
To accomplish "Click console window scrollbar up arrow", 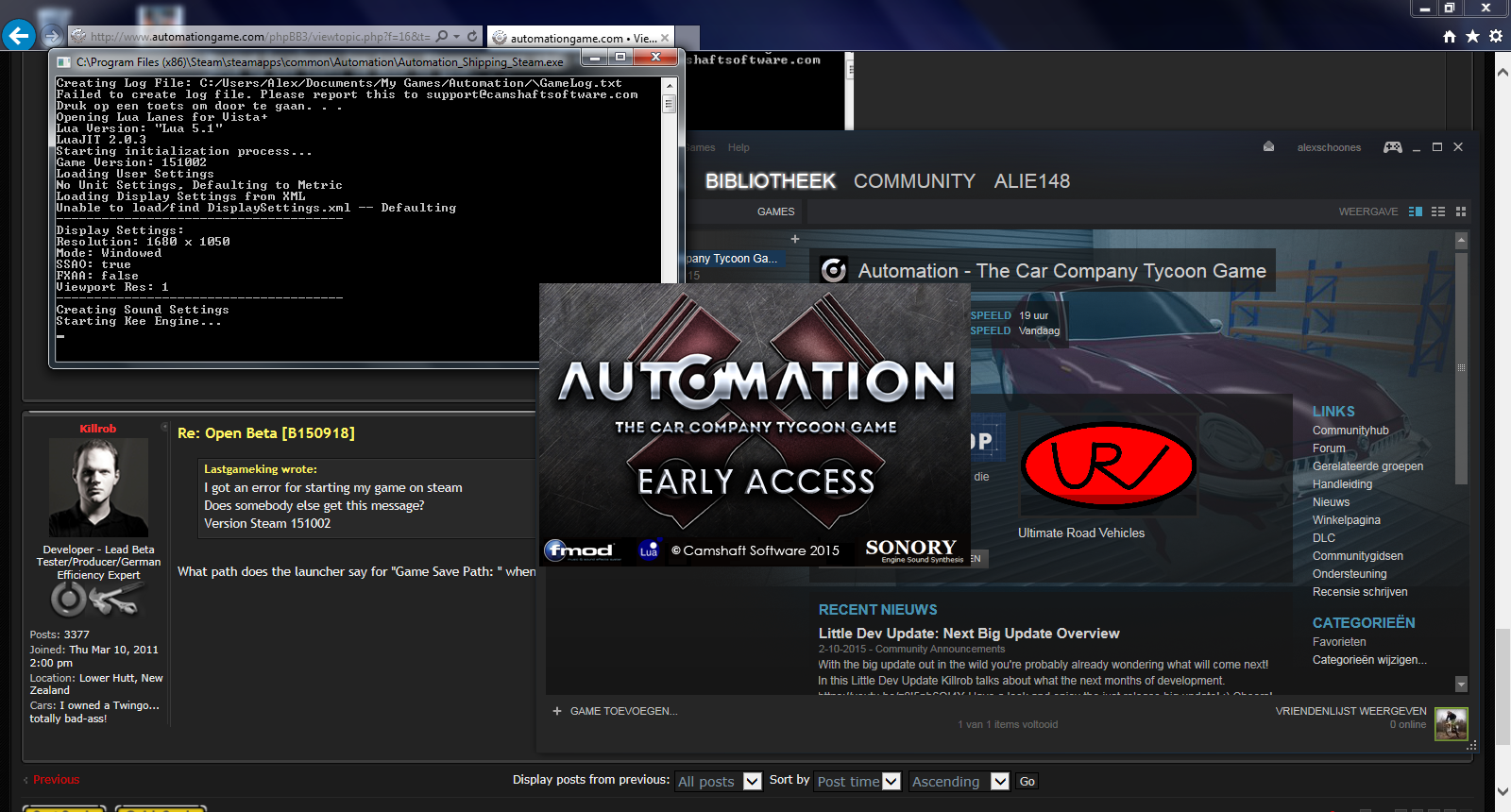I will pos(670,85).
